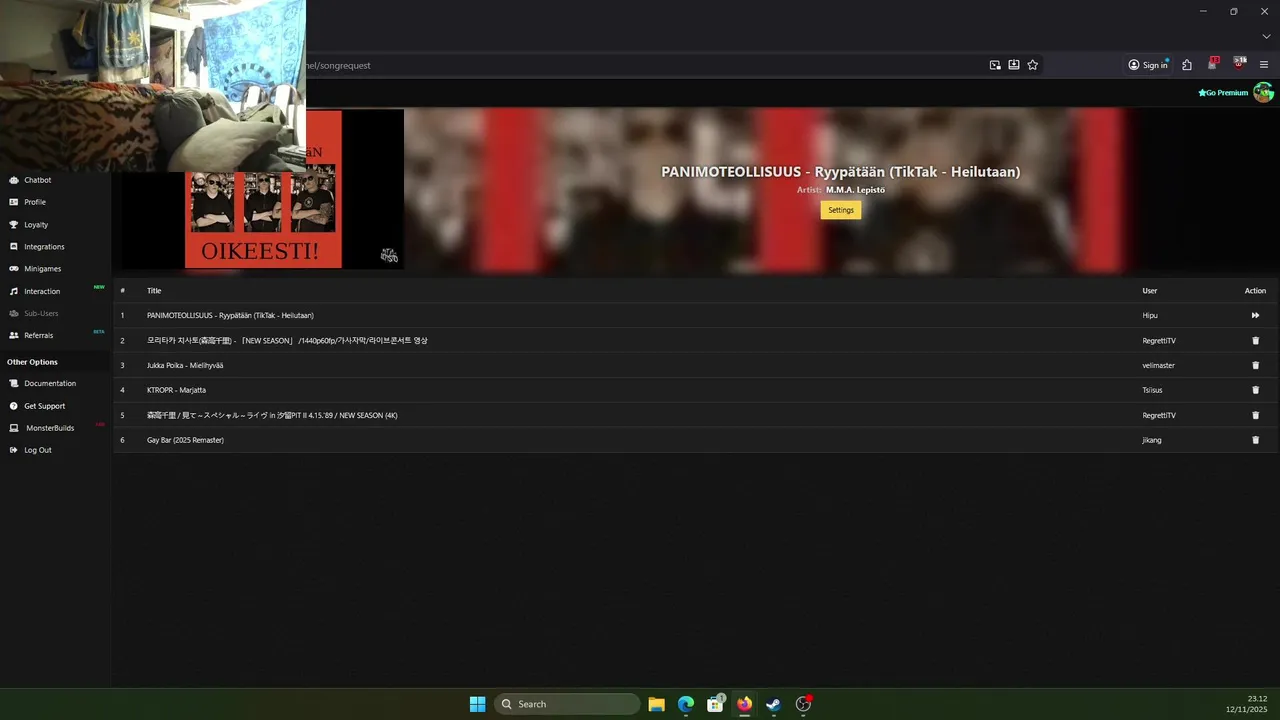This screenshot has width=1280, height=720.
Task: Open the Chatbot sidebar section
Action: 37,180
